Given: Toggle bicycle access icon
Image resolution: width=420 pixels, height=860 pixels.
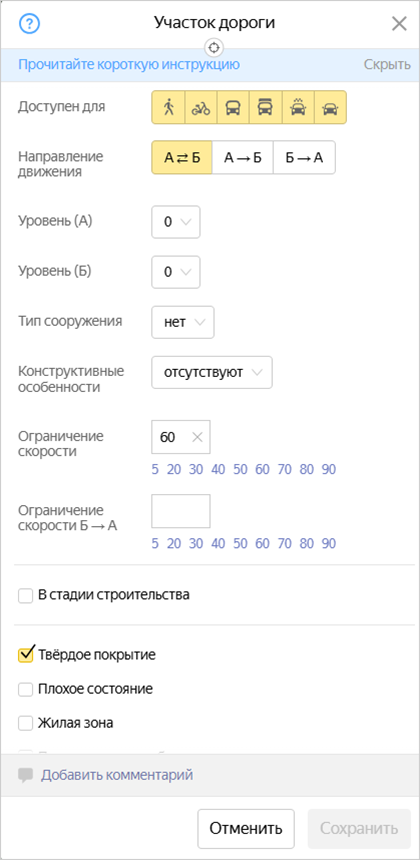Looking at the screenshot, I should [201, 108].
